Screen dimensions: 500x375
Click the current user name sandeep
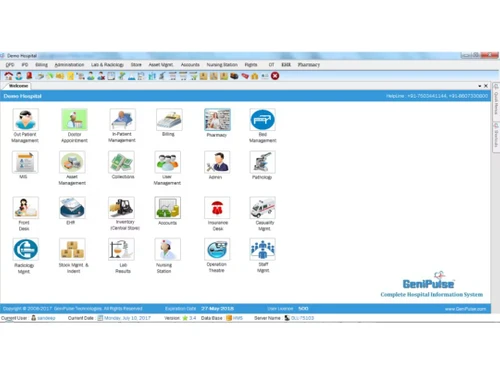46,318
